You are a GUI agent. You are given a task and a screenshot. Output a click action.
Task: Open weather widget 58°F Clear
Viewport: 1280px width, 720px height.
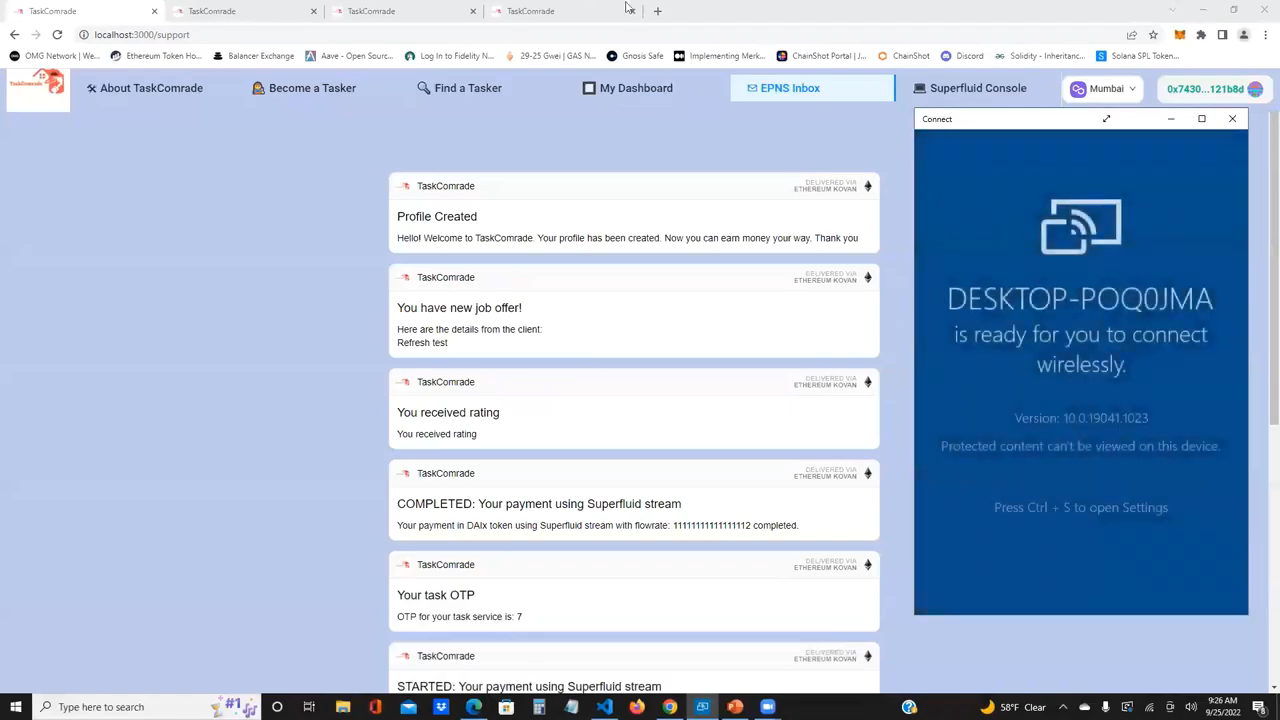1013,707
